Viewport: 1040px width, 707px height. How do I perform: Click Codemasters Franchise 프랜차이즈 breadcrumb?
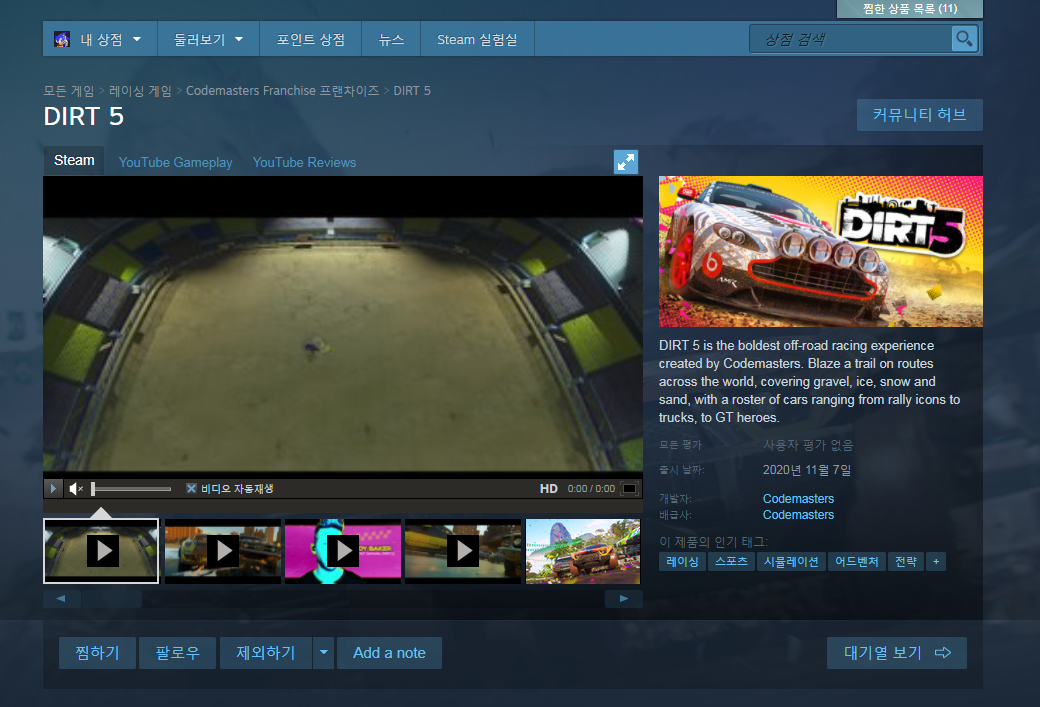(282, 90)
